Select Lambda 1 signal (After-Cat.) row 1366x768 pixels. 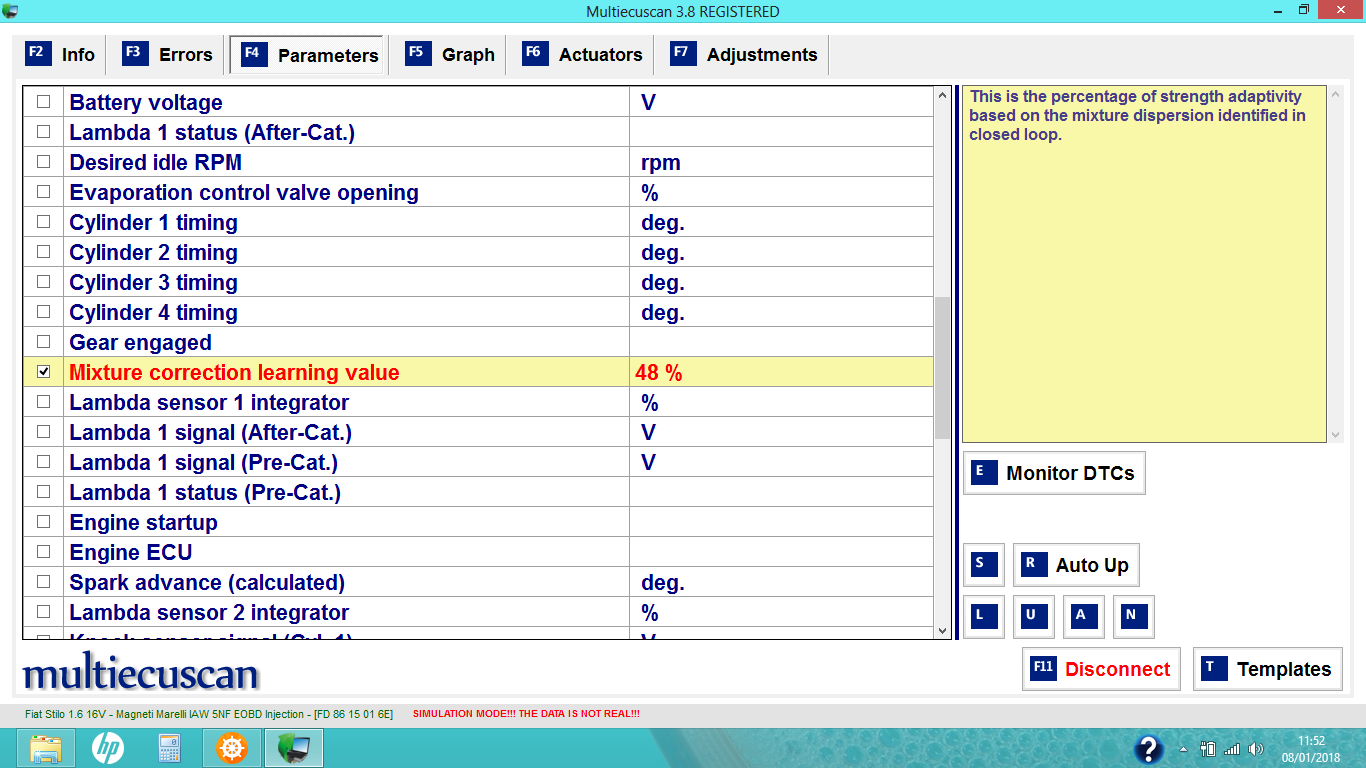click(478, 432)
